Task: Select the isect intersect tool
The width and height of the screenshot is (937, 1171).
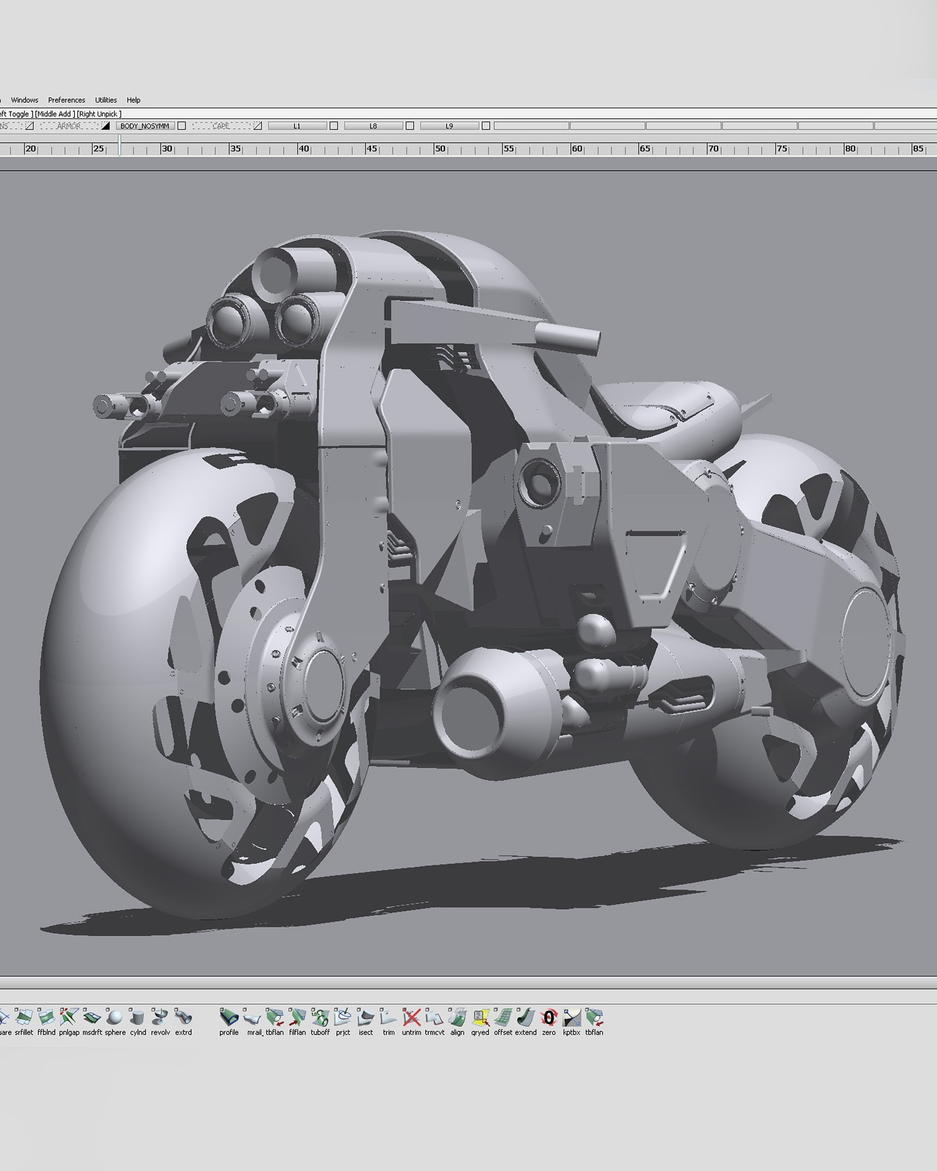Action: [x=365, y=1018]
